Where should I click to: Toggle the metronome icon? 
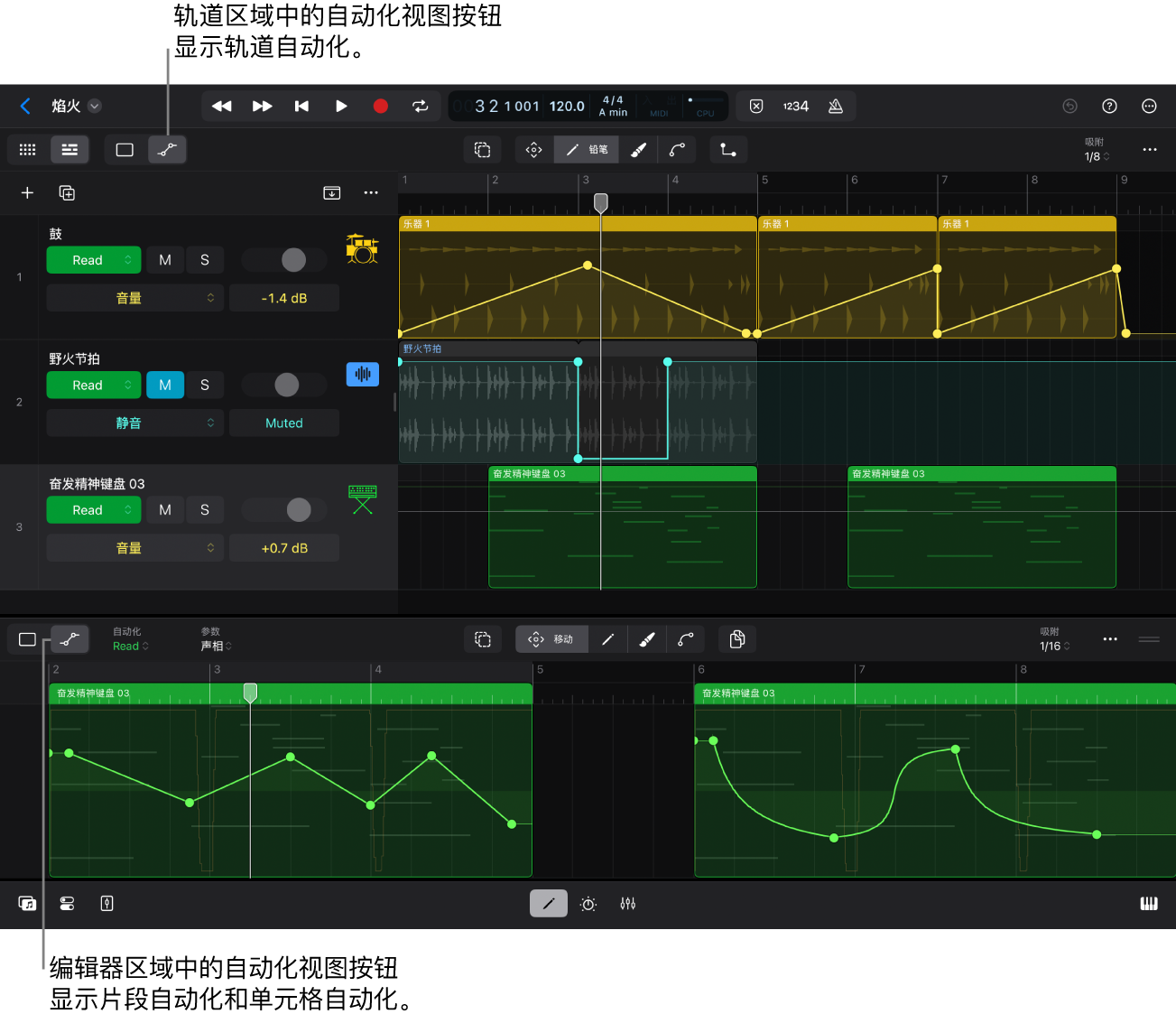click(x=836, y=106)
